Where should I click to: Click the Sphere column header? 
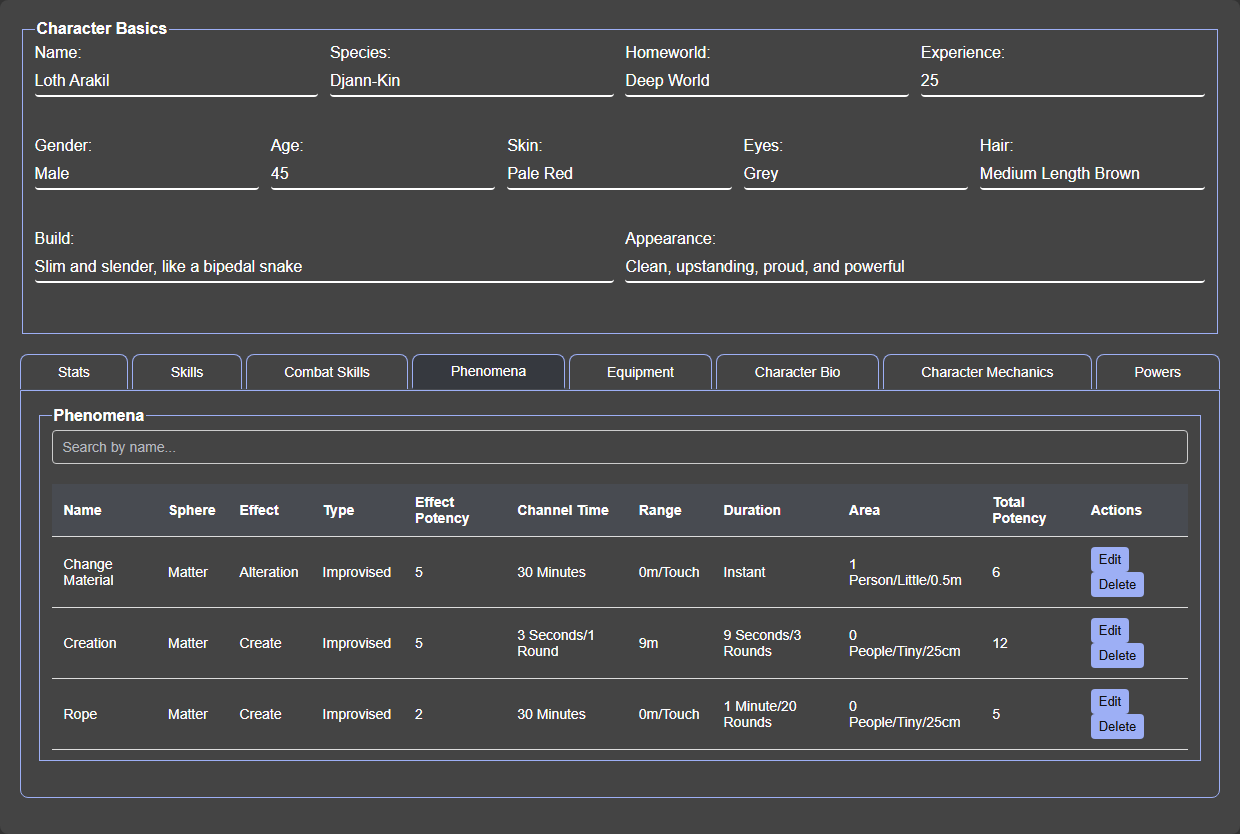192,510
